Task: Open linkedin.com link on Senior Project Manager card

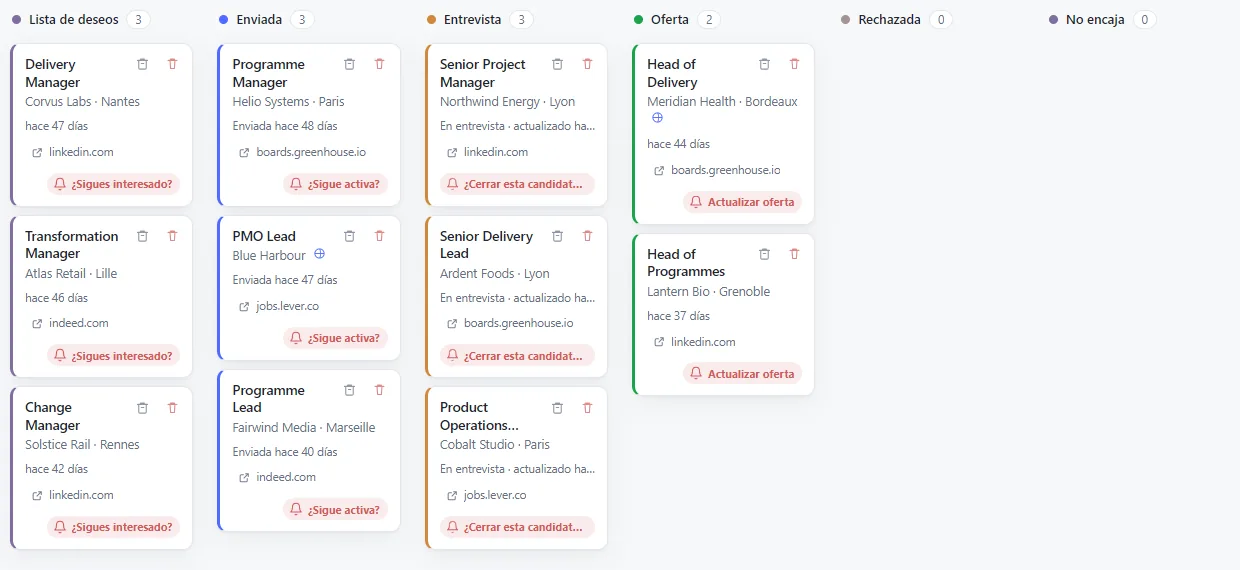Action: click(487, 152)
